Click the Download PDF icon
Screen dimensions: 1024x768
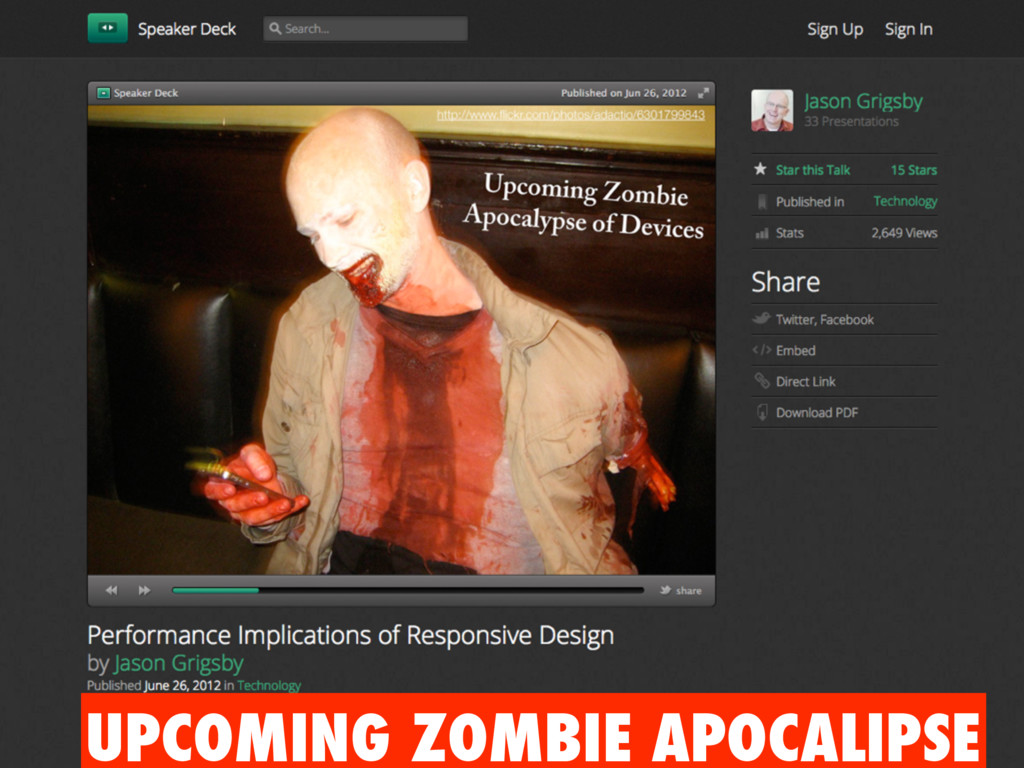(761, 412)
